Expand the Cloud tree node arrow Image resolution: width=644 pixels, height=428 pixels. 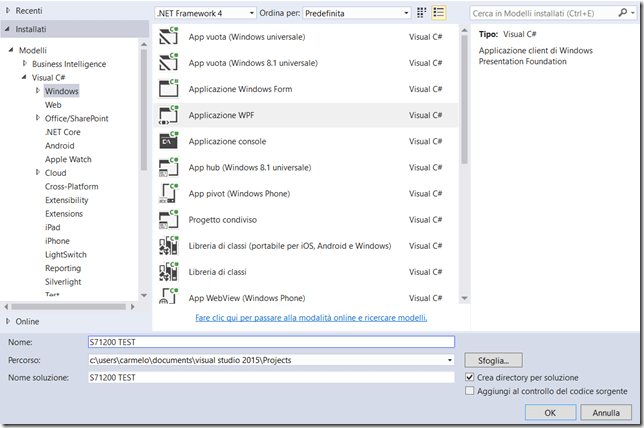(x=38, y=173)
